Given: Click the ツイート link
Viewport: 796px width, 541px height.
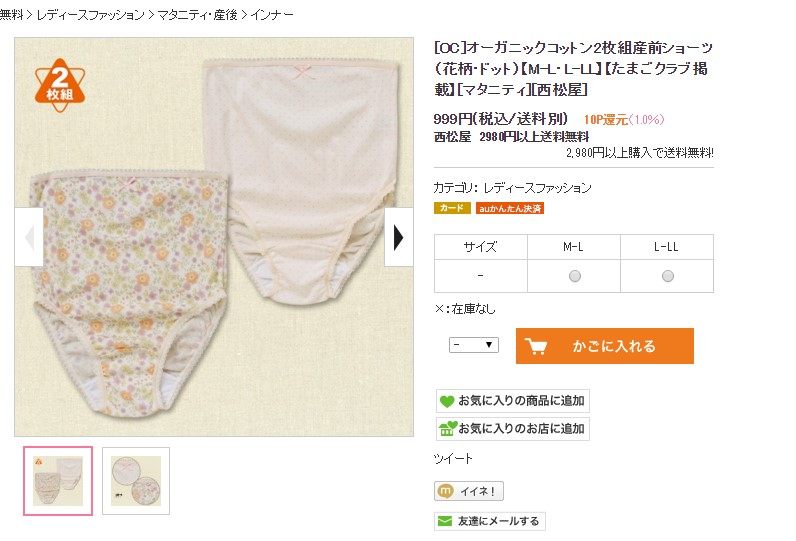Looking at the screenshot, I should 453,459.
